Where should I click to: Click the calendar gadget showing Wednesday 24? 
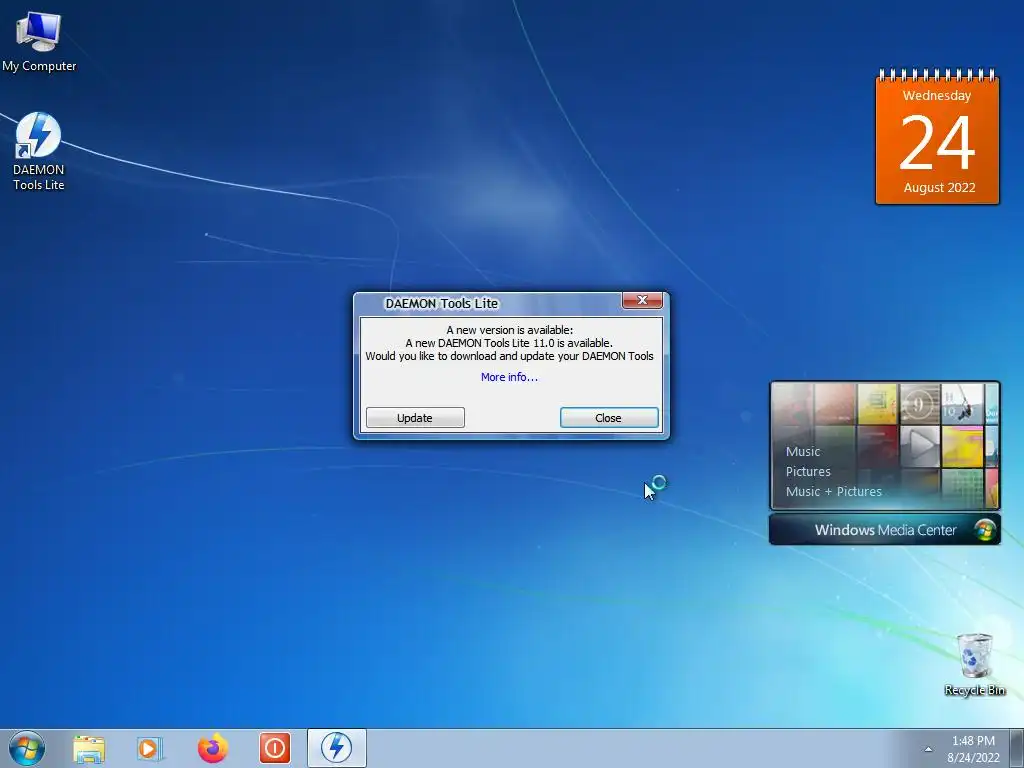(937, 137)
